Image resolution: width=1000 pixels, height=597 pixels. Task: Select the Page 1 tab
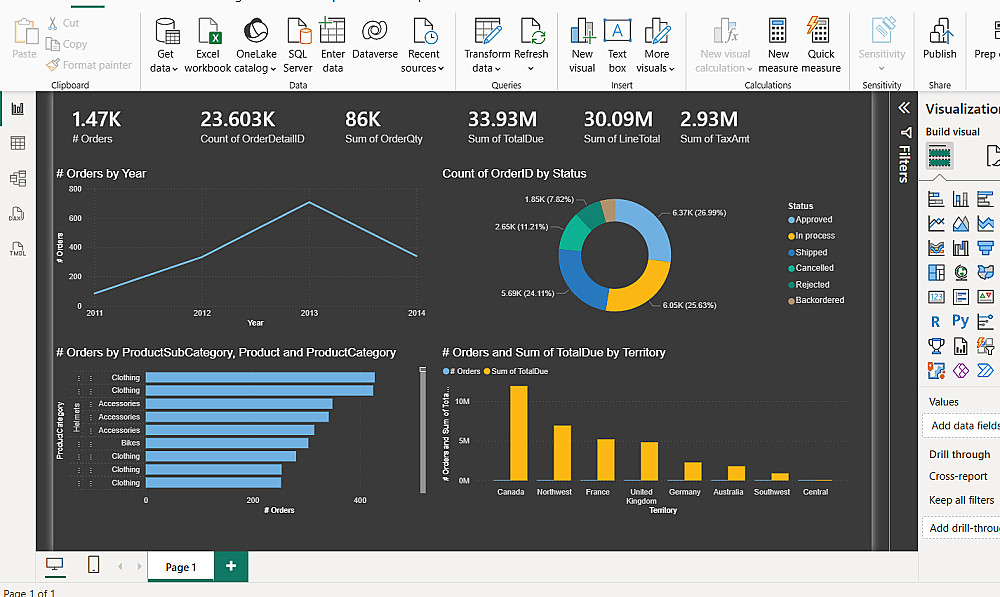click(x=180, y=567)
